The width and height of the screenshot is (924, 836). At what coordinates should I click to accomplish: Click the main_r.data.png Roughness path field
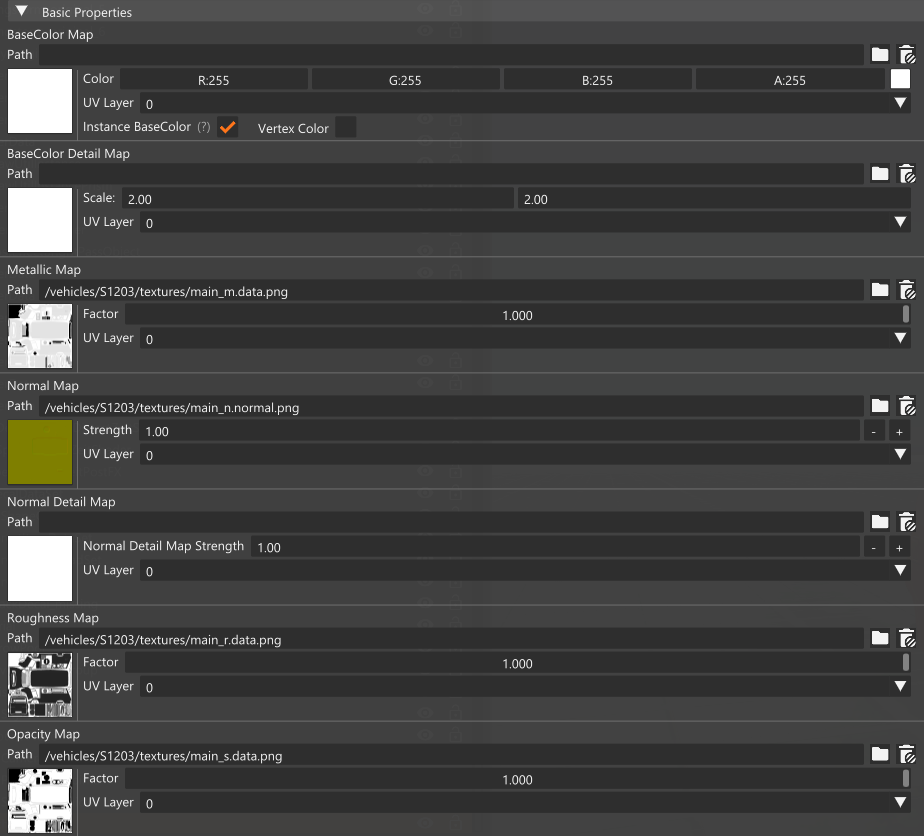451,639
